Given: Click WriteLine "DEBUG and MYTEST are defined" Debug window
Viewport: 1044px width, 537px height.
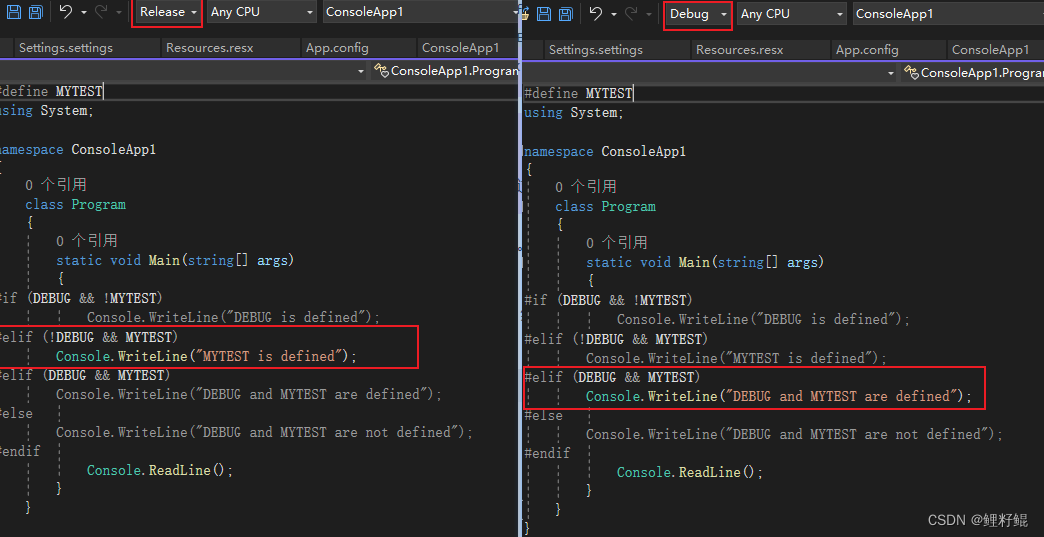Looking at the screenshot, I should [x=779, y=397].
